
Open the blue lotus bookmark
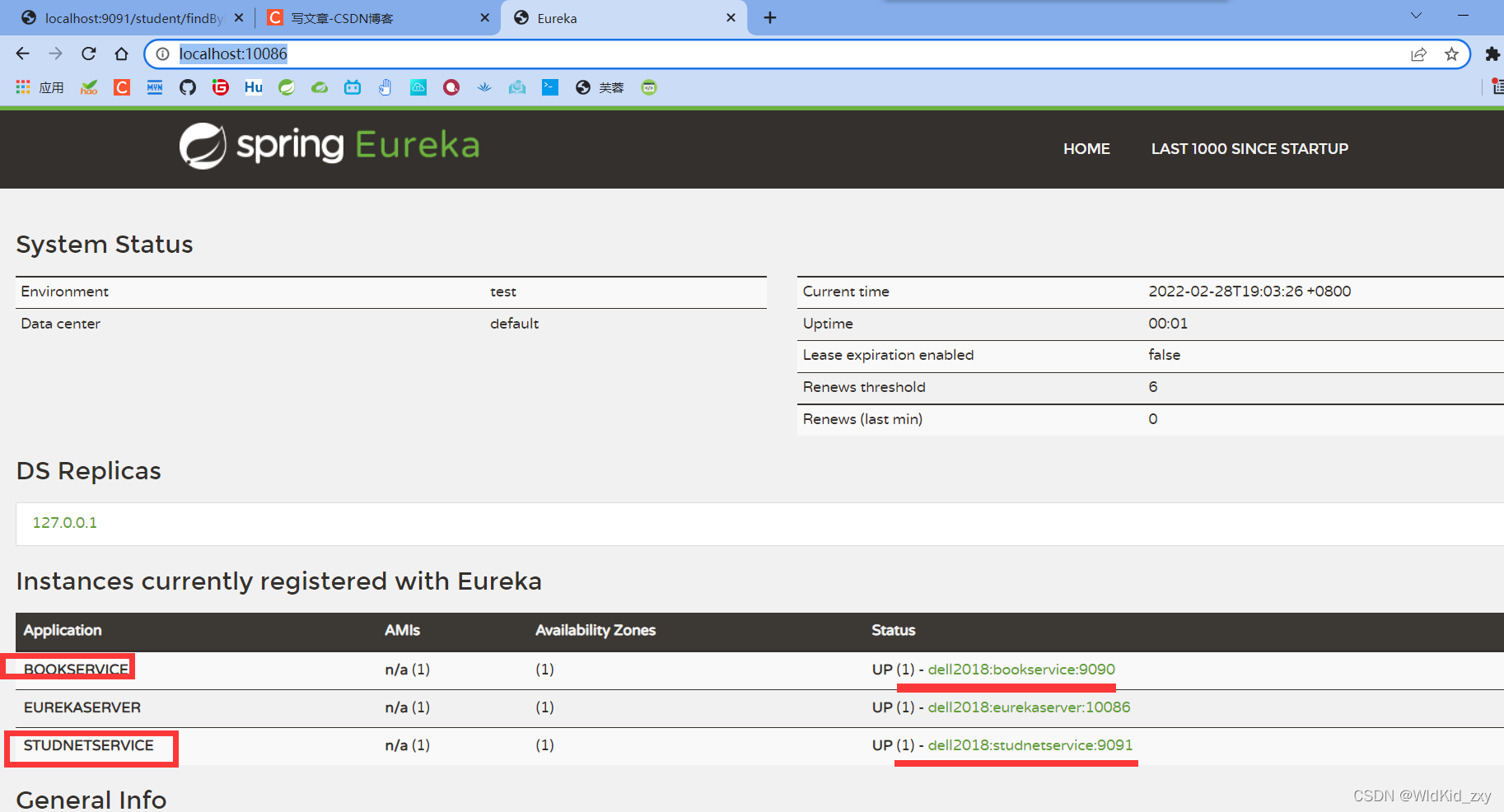coord(484,87)
